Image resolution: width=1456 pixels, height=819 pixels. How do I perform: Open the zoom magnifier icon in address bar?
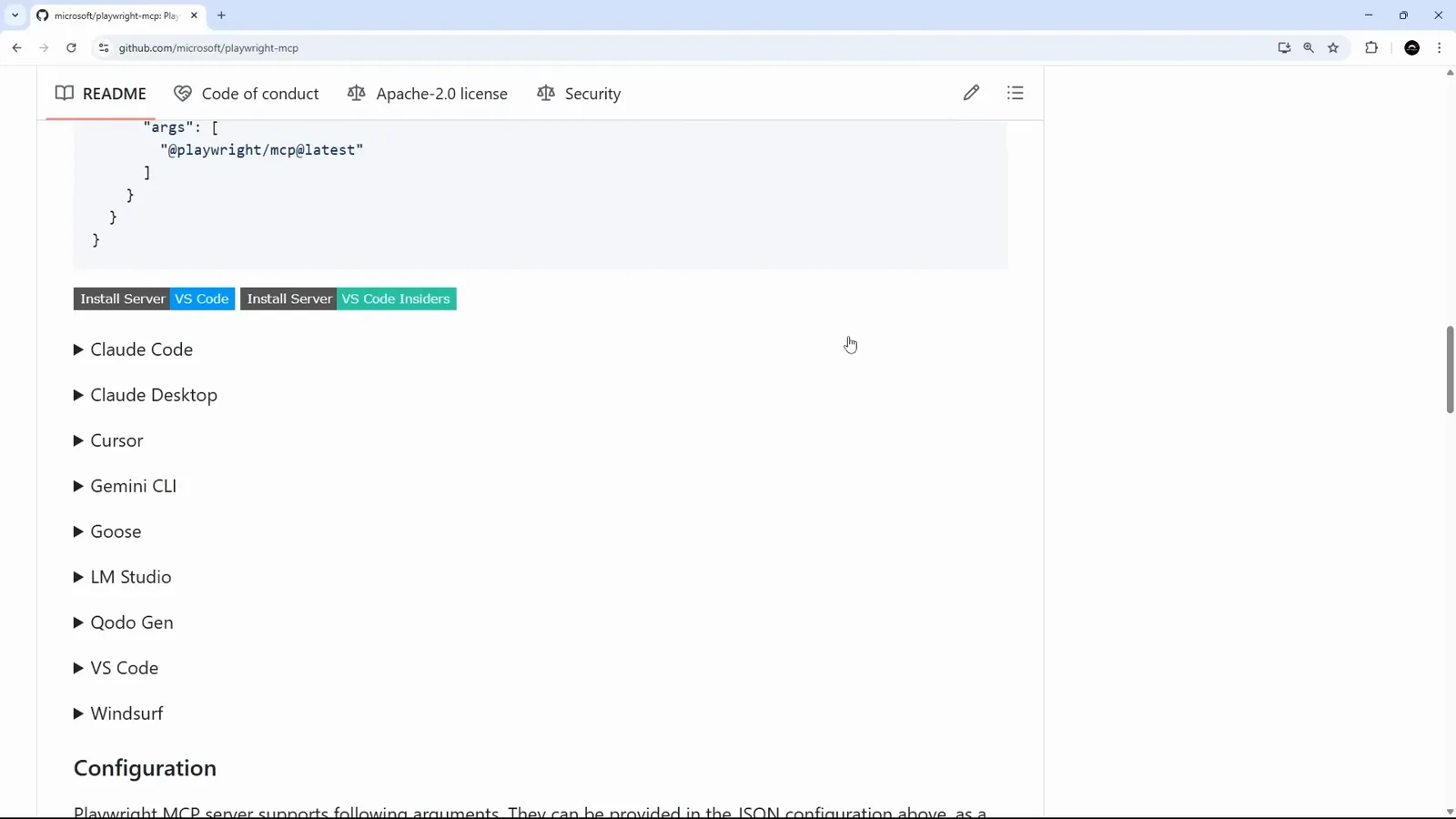click(x=1309, y=48)
